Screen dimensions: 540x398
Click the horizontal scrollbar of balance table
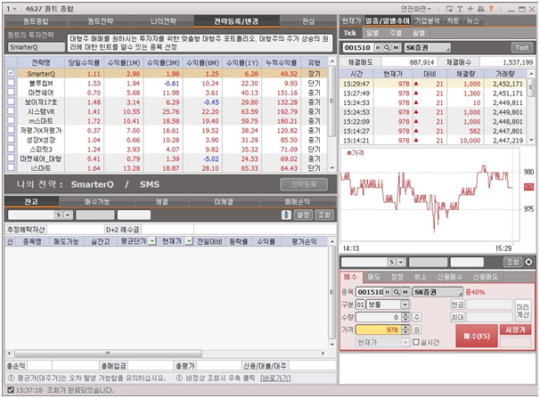(107, 353)
